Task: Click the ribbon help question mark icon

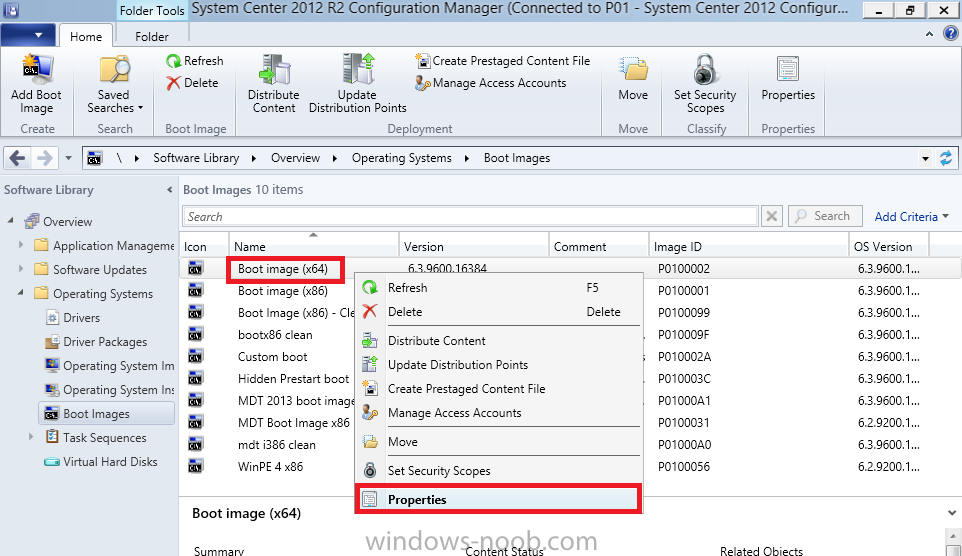Action: [950, 34]
